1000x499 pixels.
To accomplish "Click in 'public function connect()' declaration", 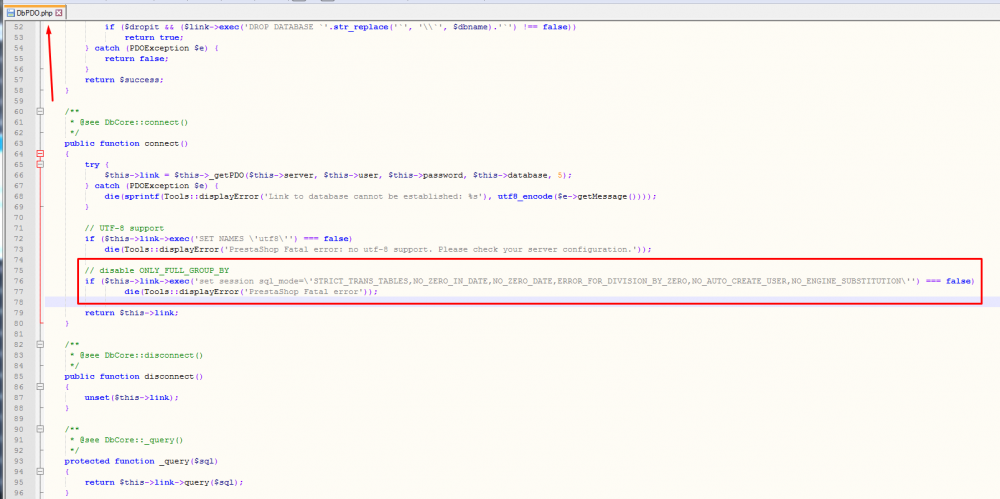I will [x=126, y=144].
